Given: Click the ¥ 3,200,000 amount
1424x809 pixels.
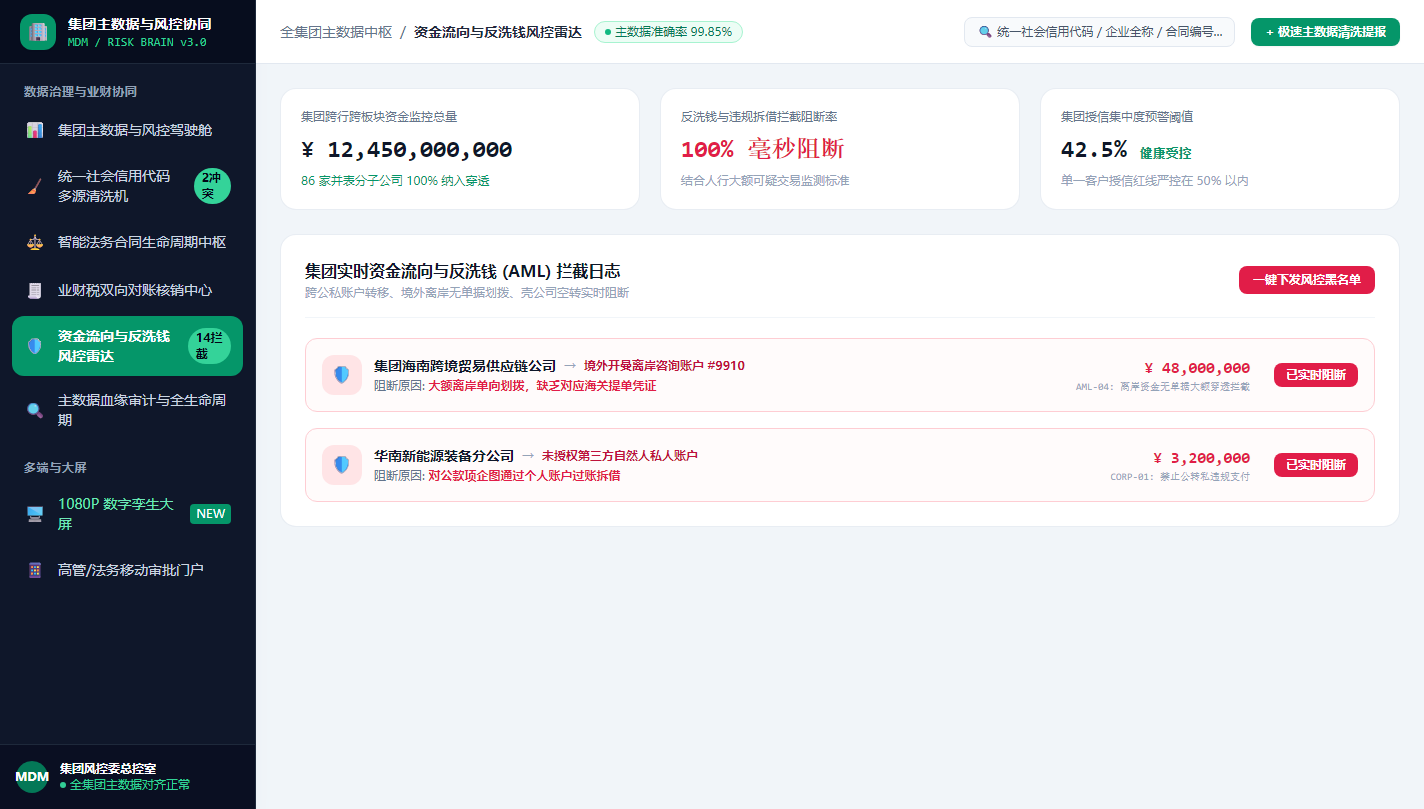Looking at the screenshot, I should (x=1201, y=458).
